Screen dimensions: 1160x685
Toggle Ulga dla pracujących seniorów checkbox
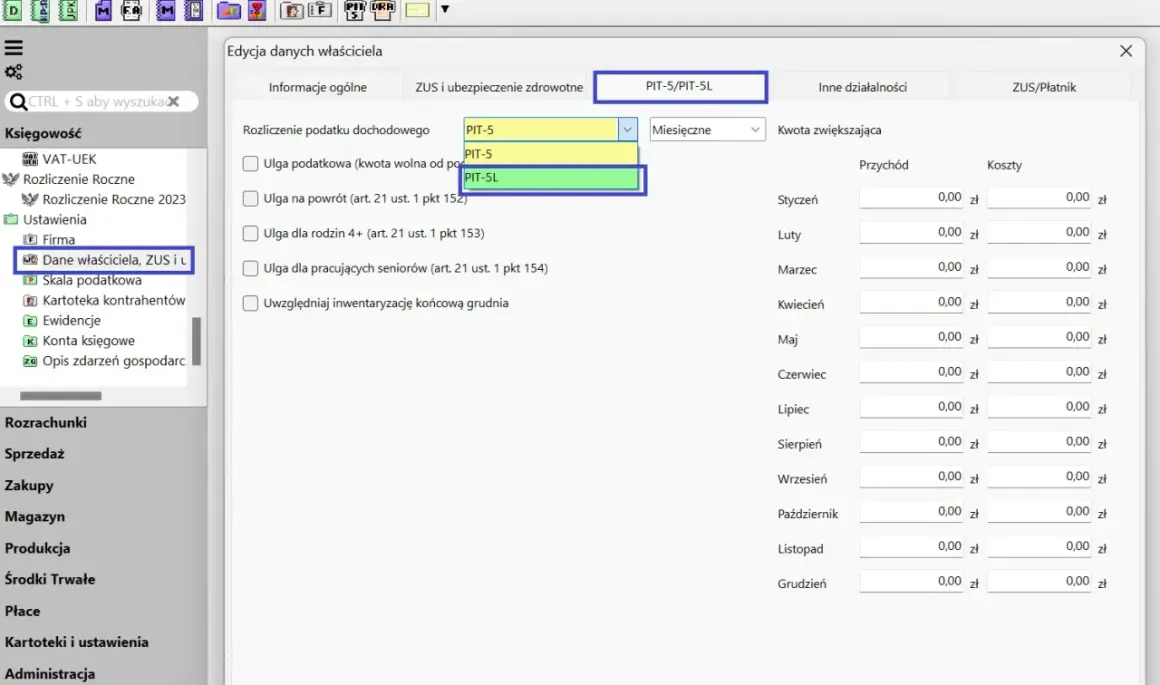(250, 268)
